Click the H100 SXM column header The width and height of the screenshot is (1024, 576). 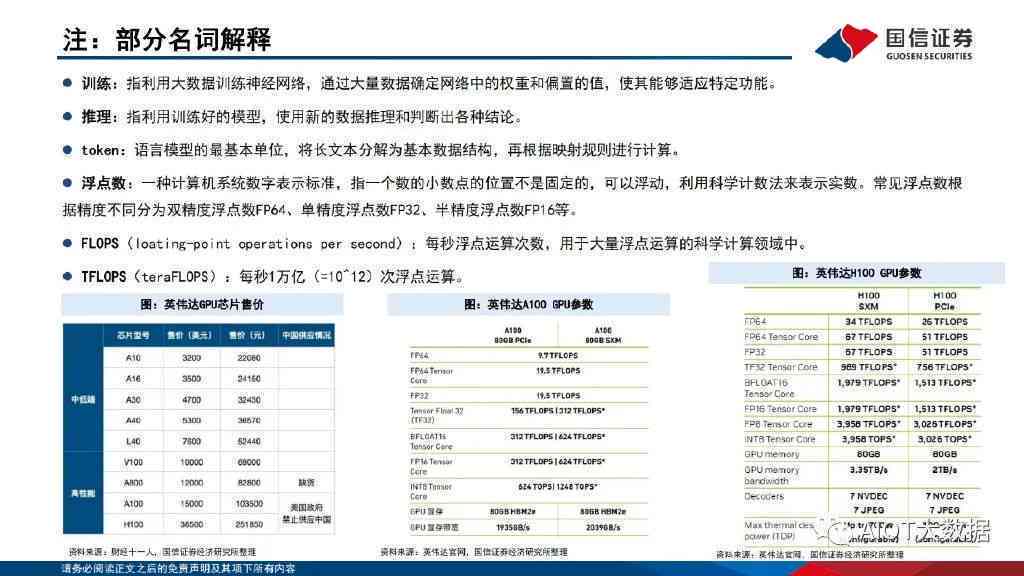(x=868, y=301)
